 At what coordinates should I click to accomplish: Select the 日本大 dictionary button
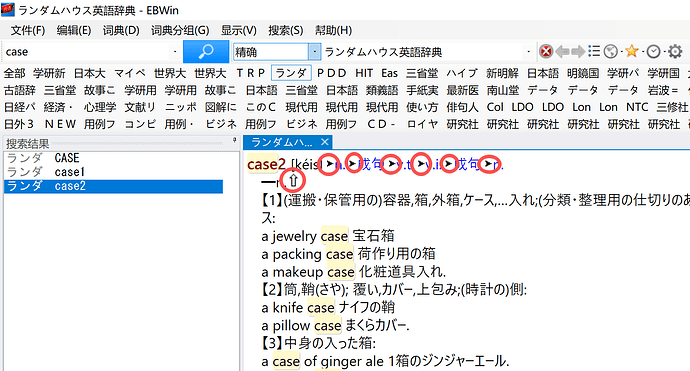(89, 73)
